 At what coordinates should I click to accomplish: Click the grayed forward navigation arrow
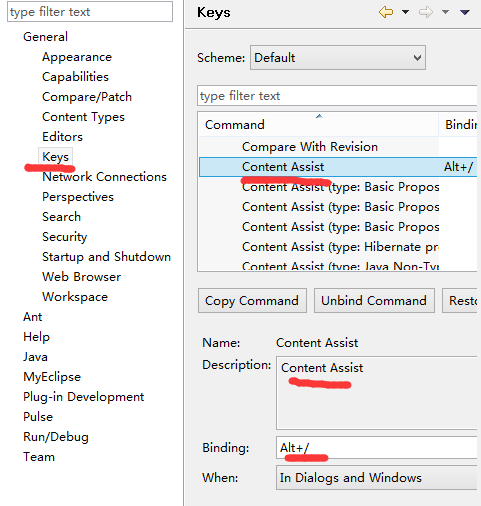pyautogui.click(x=426, y=12)
